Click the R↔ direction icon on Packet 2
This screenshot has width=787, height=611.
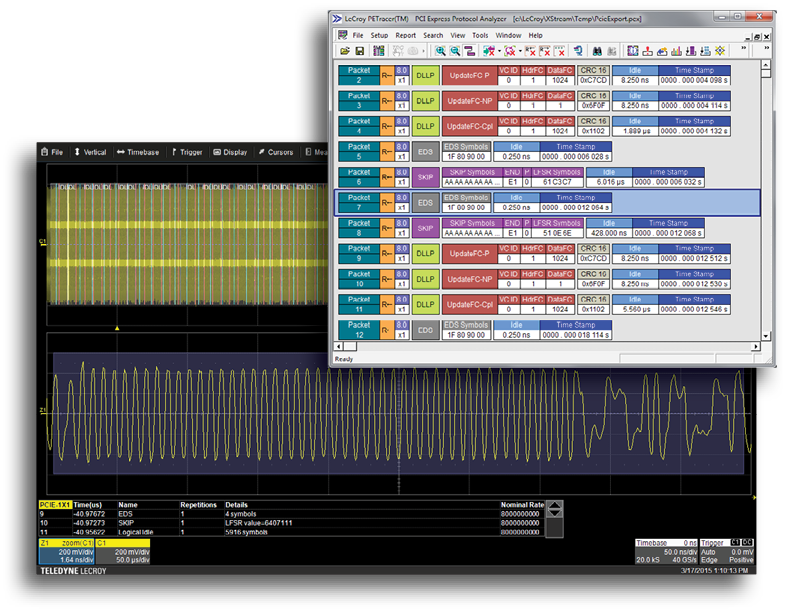[x=387, y=75]
